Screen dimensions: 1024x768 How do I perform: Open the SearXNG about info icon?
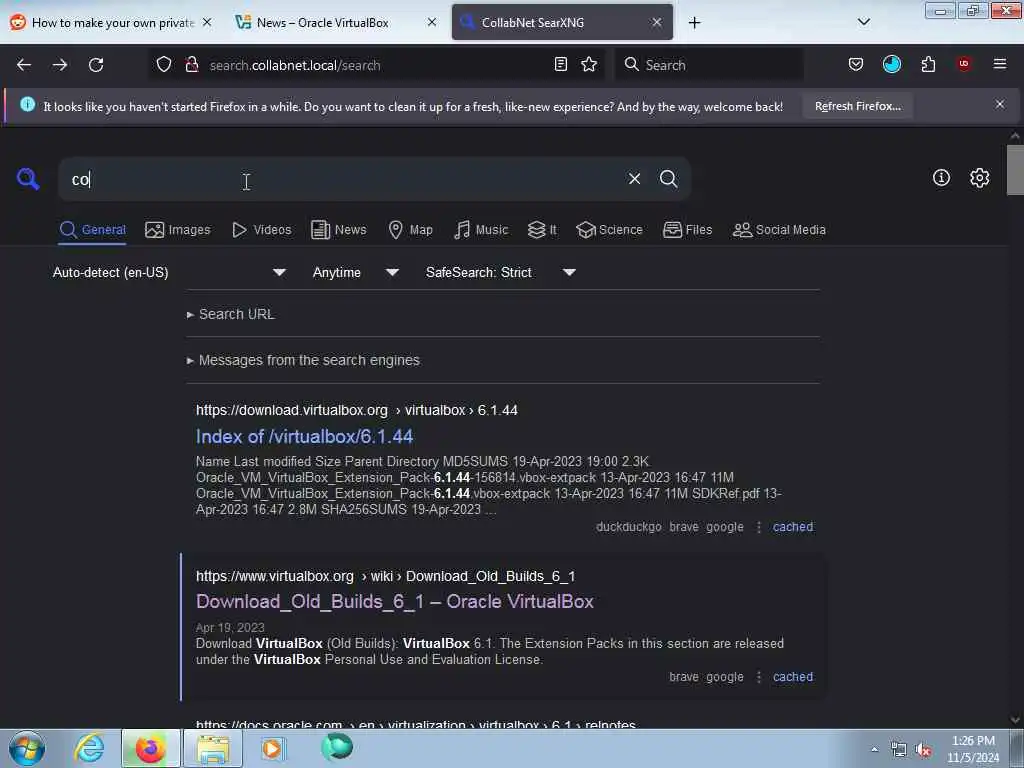(x=941, y=178)
